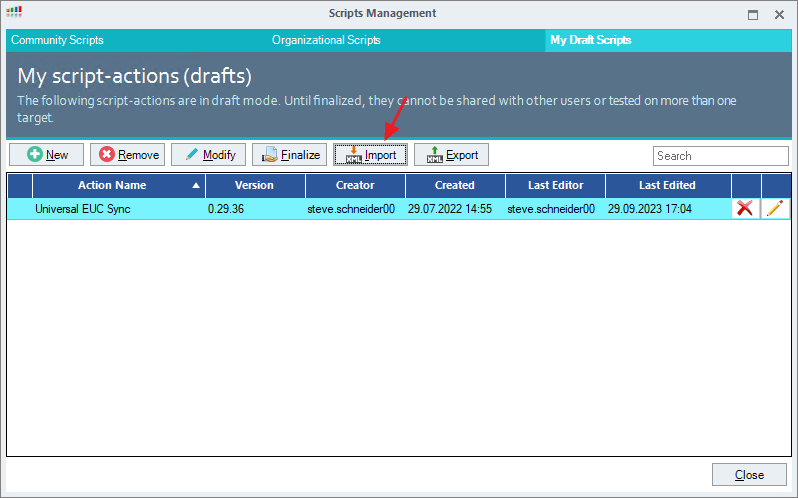Switch to Community Scripts tab

point(58,41)
